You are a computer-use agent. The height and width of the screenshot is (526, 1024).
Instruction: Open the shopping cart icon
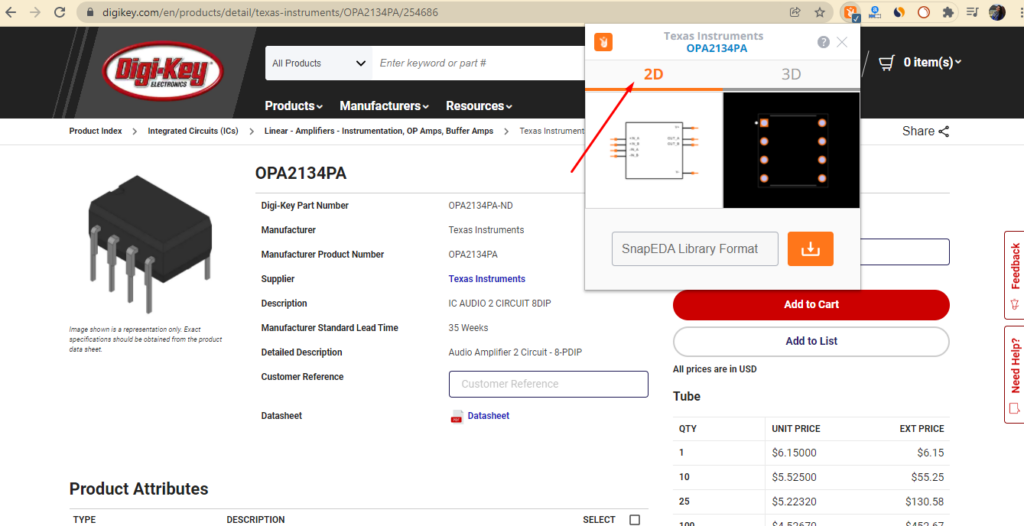pyautogui.click(x=886, y=63)
